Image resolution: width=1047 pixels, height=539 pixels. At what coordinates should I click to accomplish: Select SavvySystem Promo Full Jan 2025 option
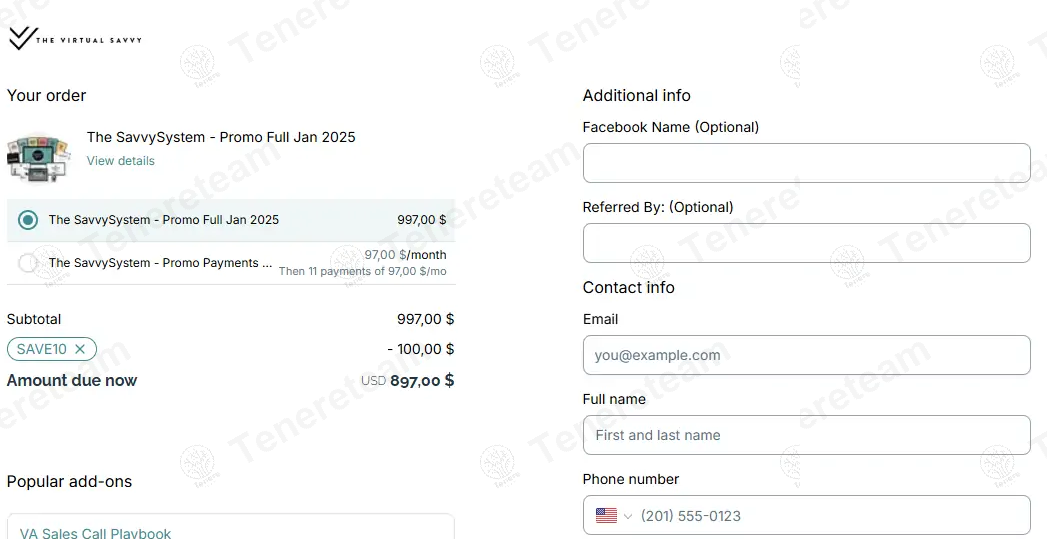point(28,220)
